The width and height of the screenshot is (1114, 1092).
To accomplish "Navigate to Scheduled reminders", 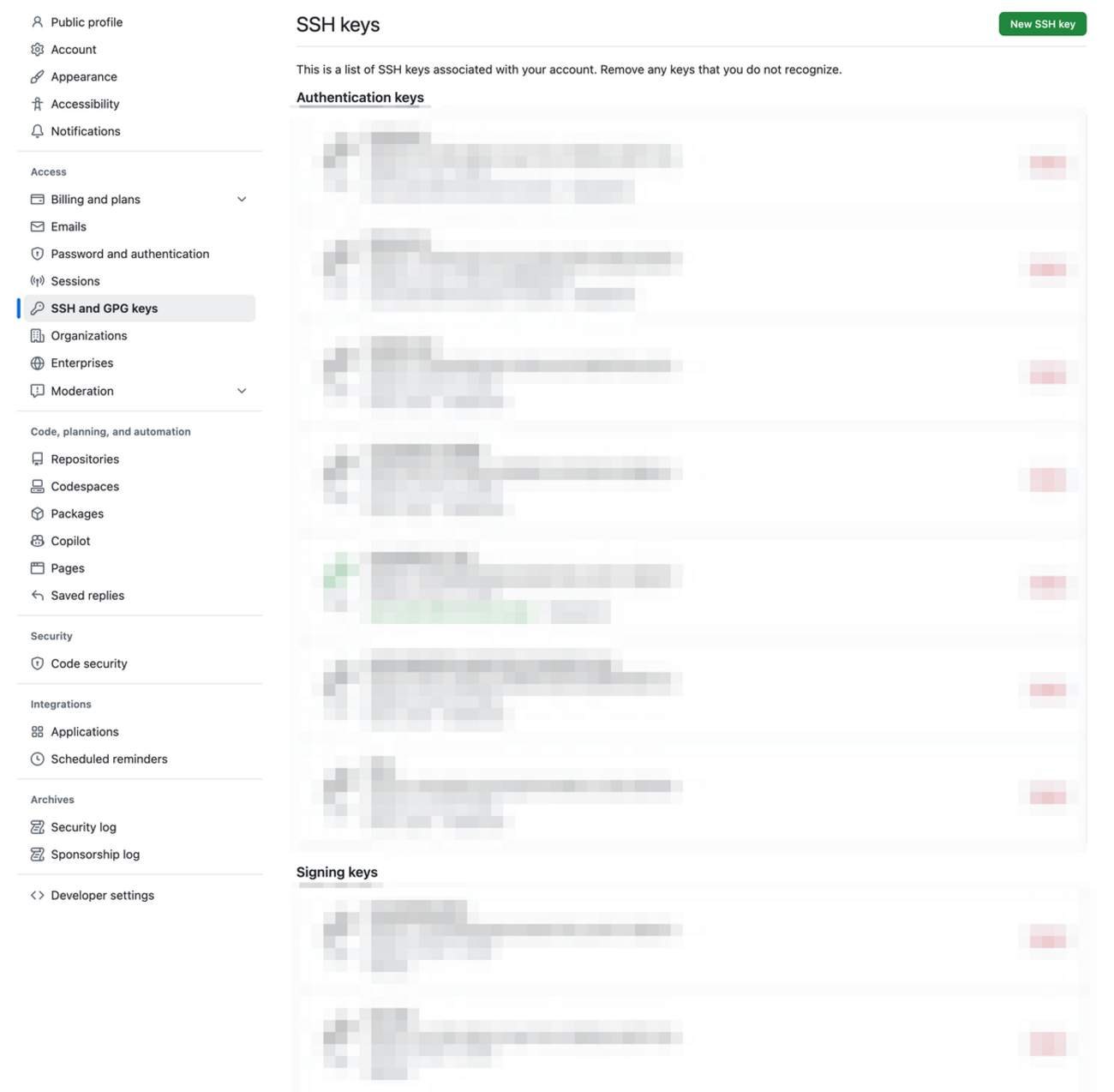I will [x=109, y=759].
